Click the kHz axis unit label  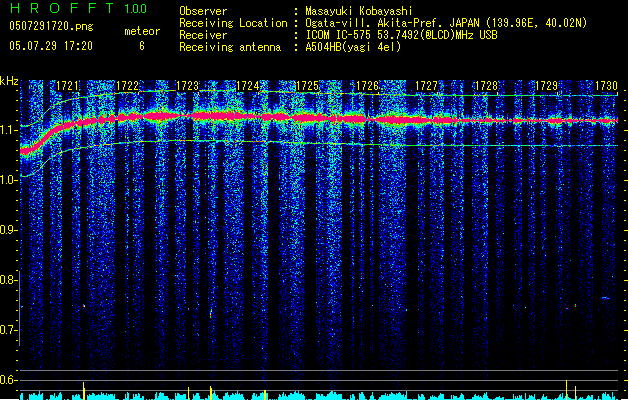9,81
